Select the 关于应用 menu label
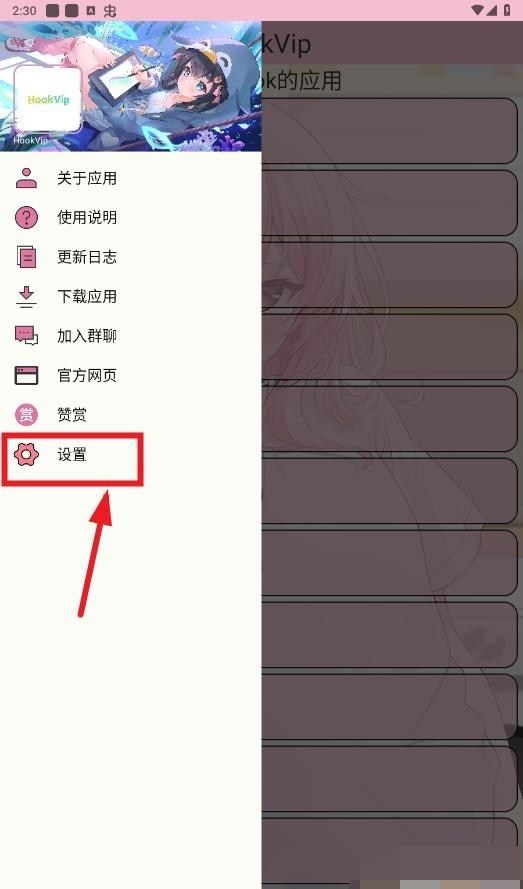Screen dimensions: 523x889 point(87,178)
